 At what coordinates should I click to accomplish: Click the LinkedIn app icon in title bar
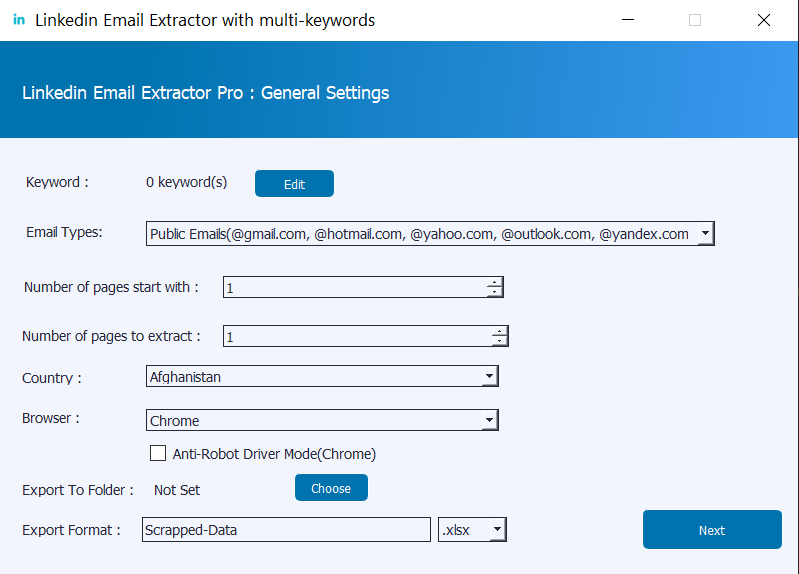[19, 20]
